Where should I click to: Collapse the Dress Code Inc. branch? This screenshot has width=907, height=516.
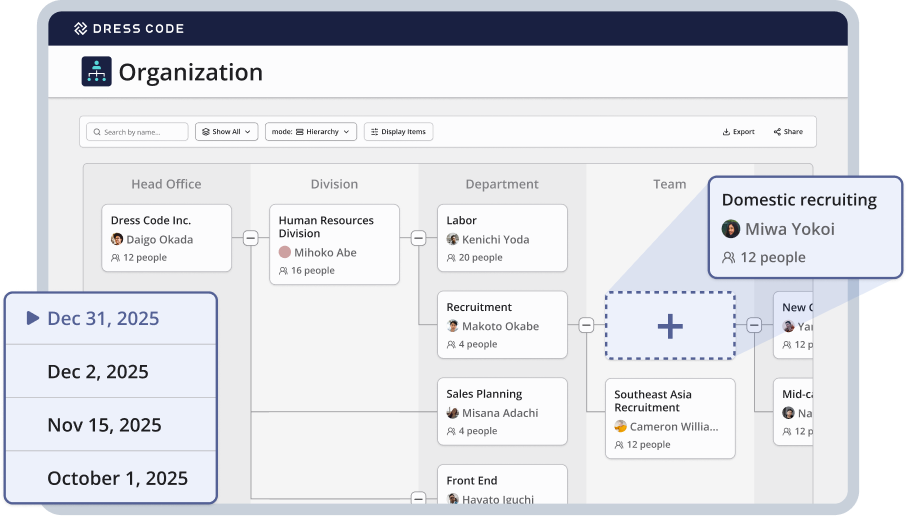click(x=250, y=238)
